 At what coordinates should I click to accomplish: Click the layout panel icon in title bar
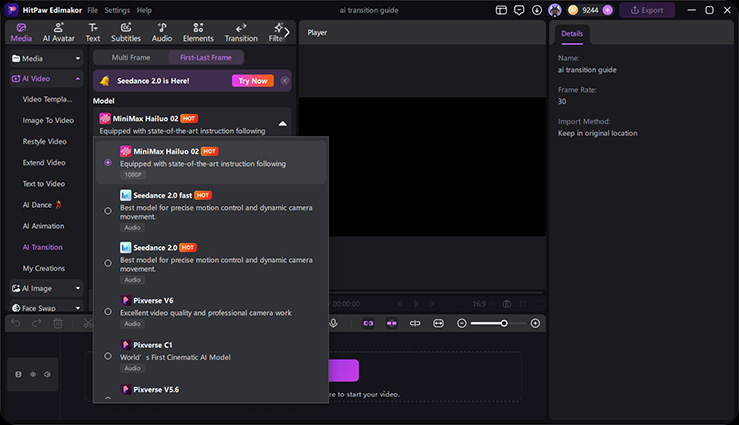point(501,10)
